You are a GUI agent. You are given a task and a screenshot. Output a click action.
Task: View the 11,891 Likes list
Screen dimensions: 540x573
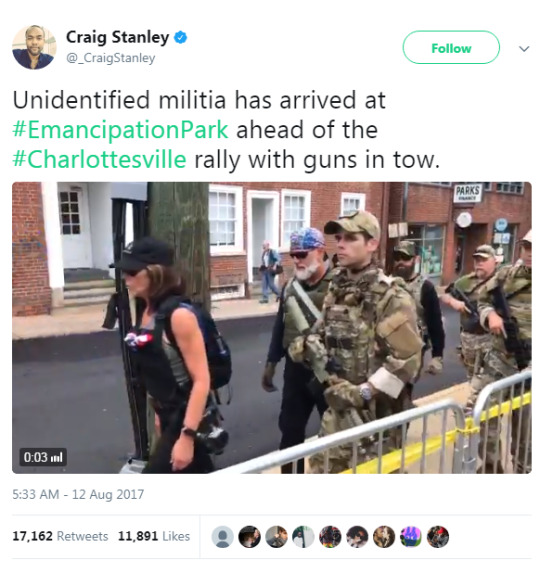pyautogui.click(x=154, y=536)
